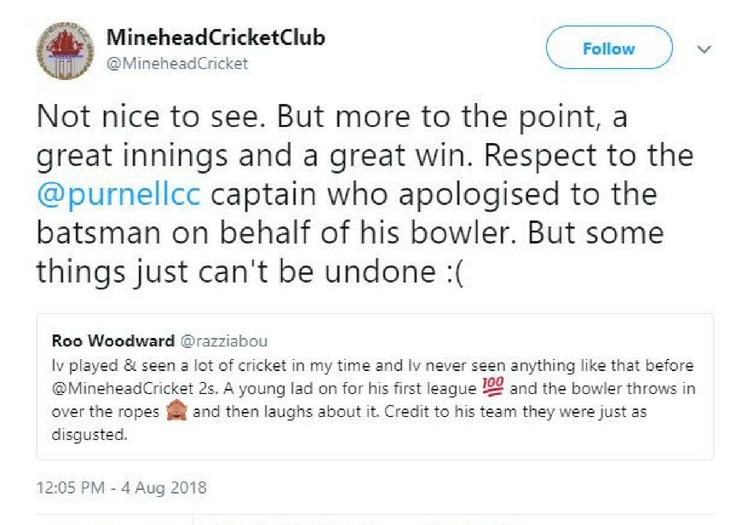Open Roo Woodward's profile name
Viewport: 750px width, 525px height.
(x=109, y=341)
